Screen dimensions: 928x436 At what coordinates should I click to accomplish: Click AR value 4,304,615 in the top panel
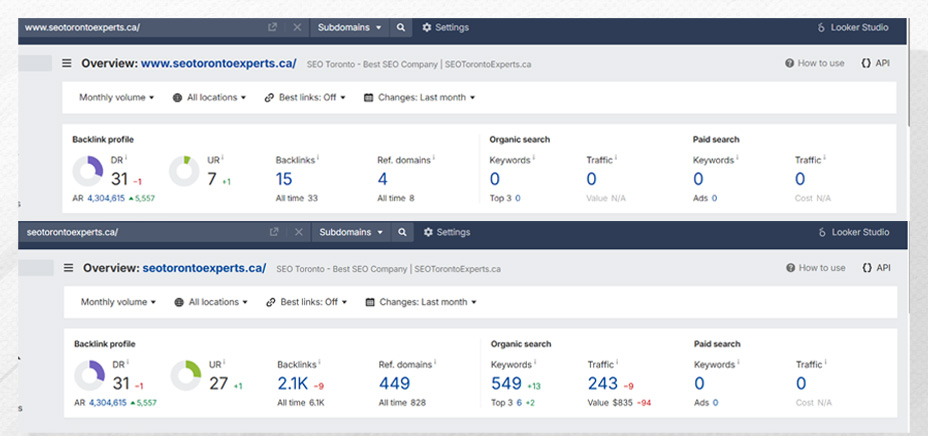click(x=106, y=198)
